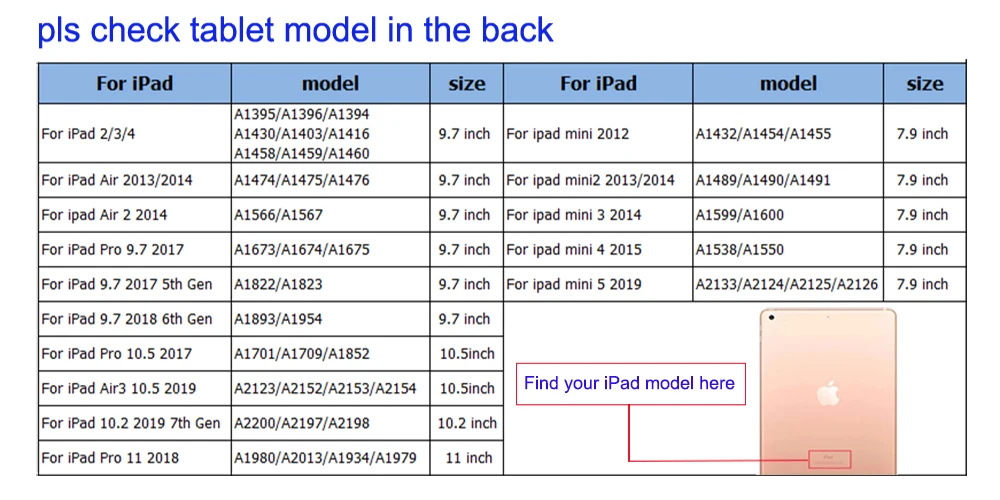Screen dimensions: 1000x500
Task: Select 'For ipad mini2 2013/2014' cell
Action: [598, 180]
